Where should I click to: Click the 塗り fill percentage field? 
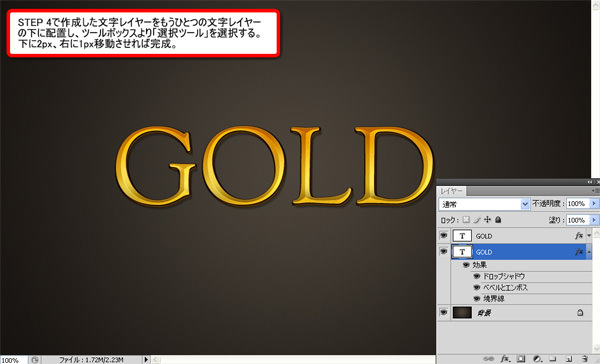coord(578,220)
